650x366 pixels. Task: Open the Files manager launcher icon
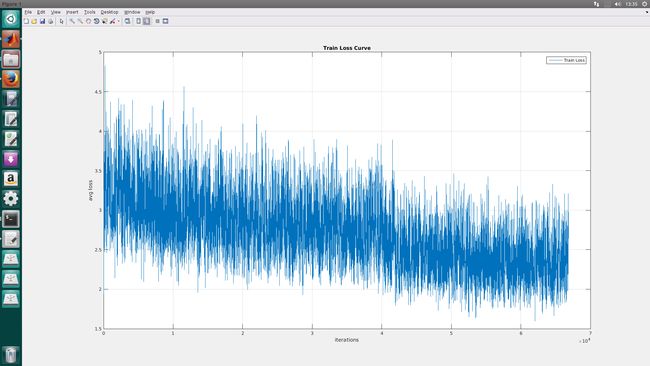11,59
